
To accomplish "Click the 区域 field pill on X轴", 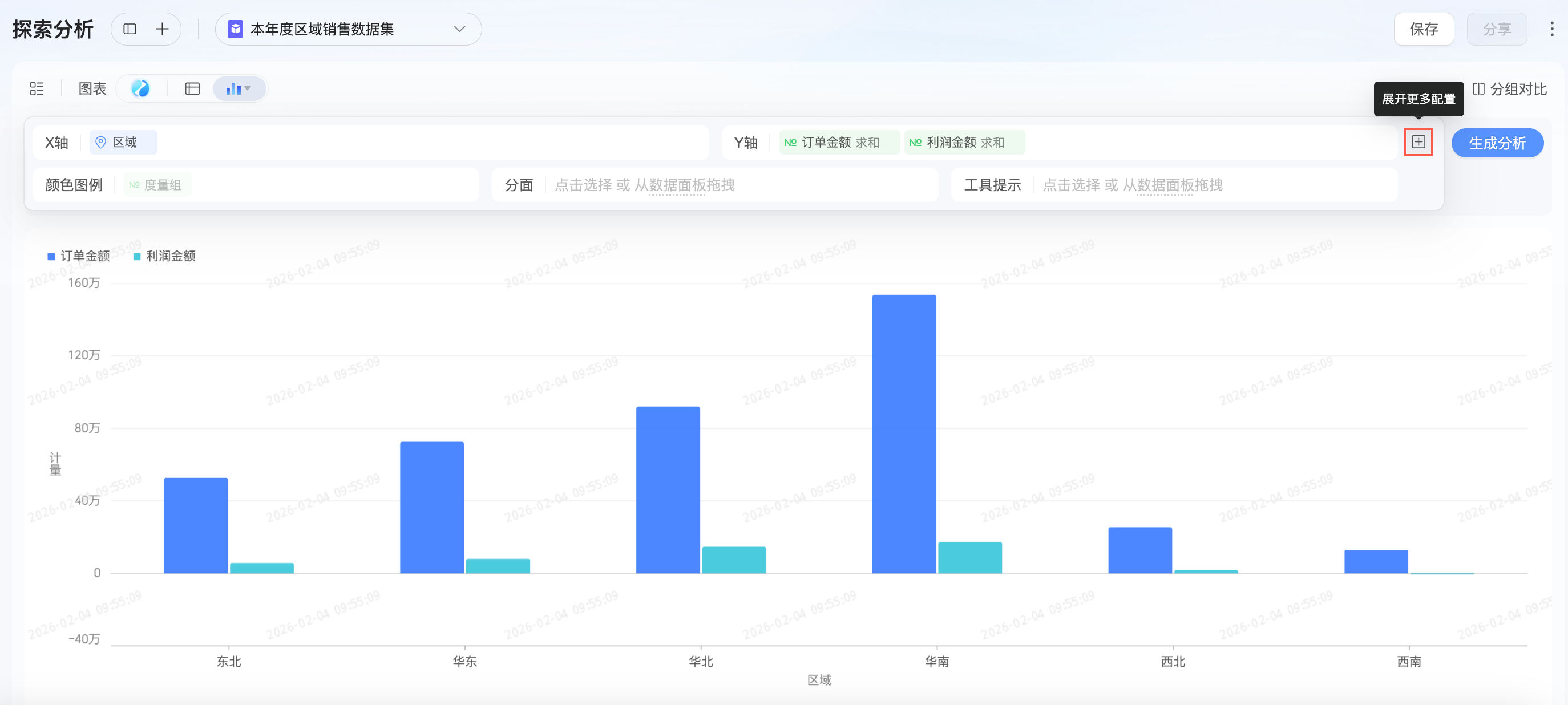I will click(x=123, y=143).
